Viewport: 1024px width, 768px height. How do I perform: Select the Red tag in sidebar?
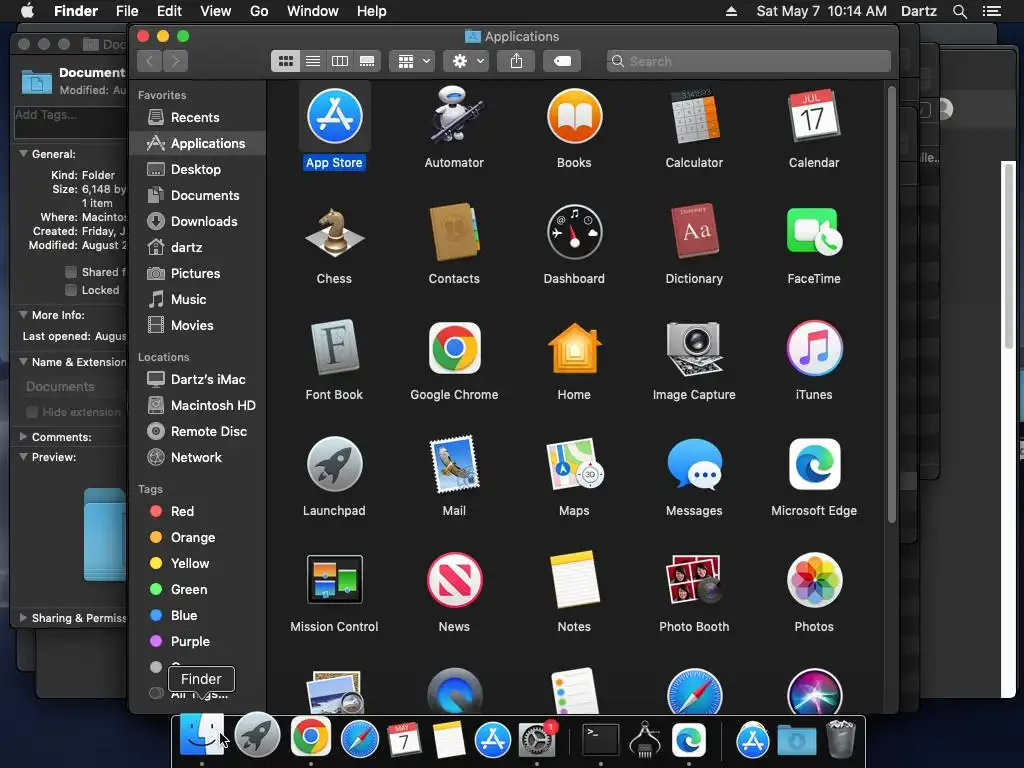(x=197, y=511)
